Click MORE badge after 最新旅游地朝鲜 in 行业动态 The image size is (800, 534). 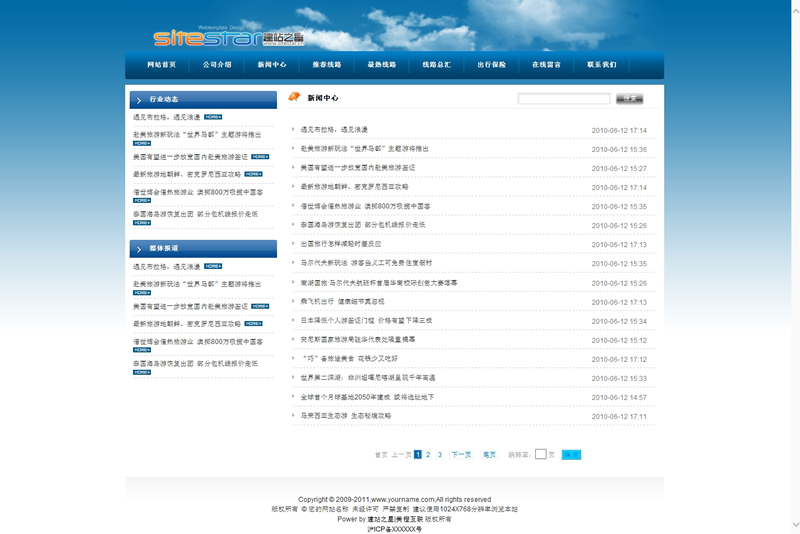253,174
